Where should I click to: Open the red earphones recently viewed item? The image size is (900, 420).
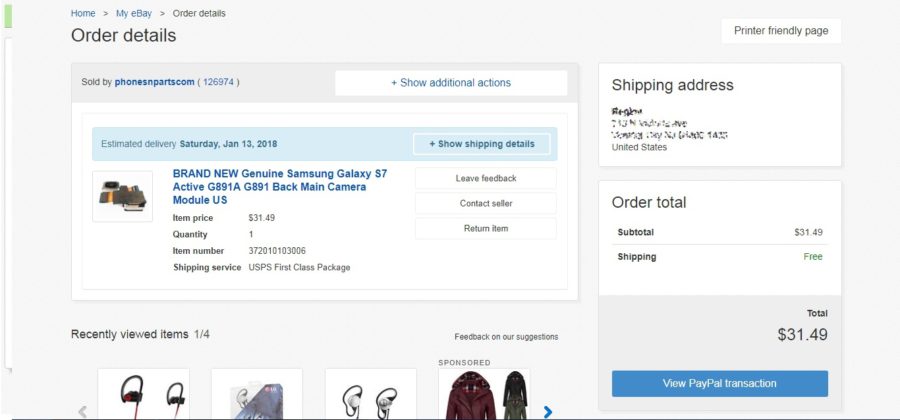(x=143, y=395)
